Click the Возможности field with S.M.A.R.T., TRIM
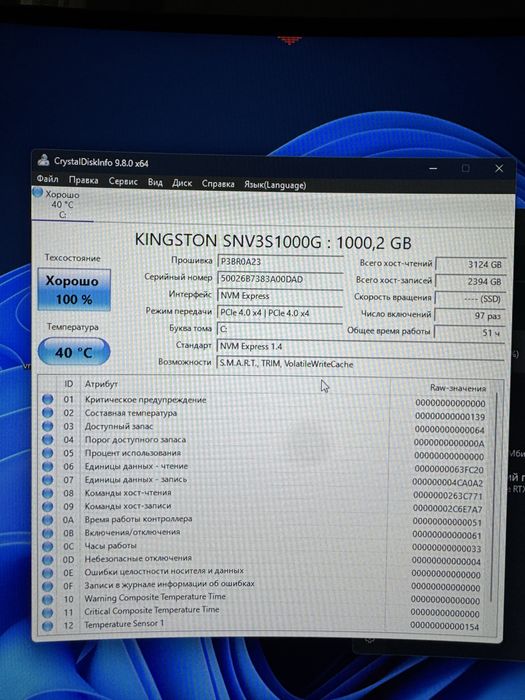The height and width of the screenshot is (700, 525). point(361,363)
